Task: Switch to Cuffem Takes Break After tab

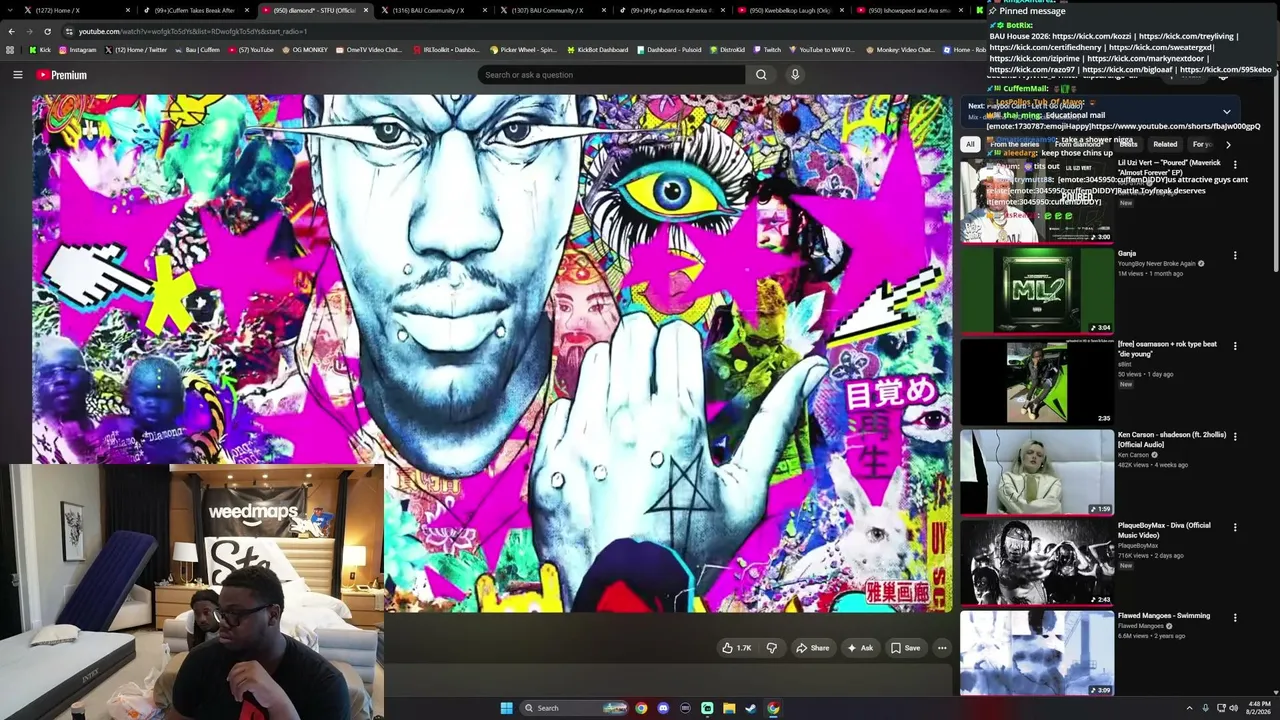Action: tap(195, 10)
